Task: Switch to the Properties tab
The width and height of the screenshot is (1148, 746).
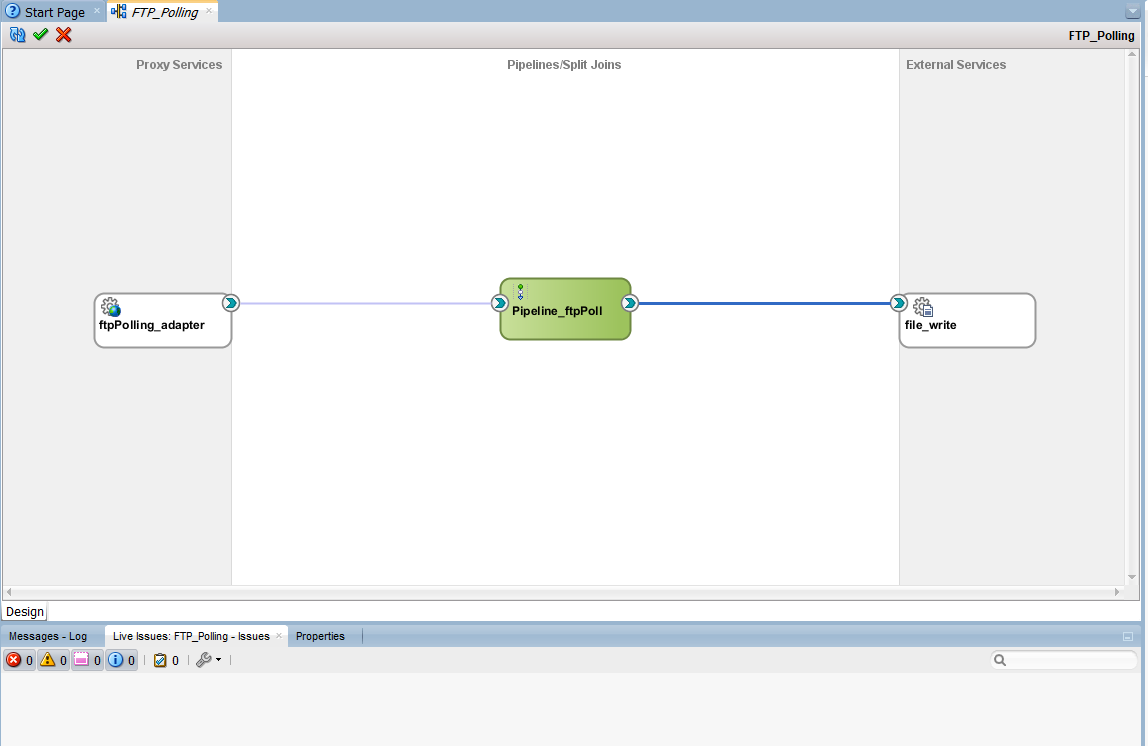Action: click(320, 636)
